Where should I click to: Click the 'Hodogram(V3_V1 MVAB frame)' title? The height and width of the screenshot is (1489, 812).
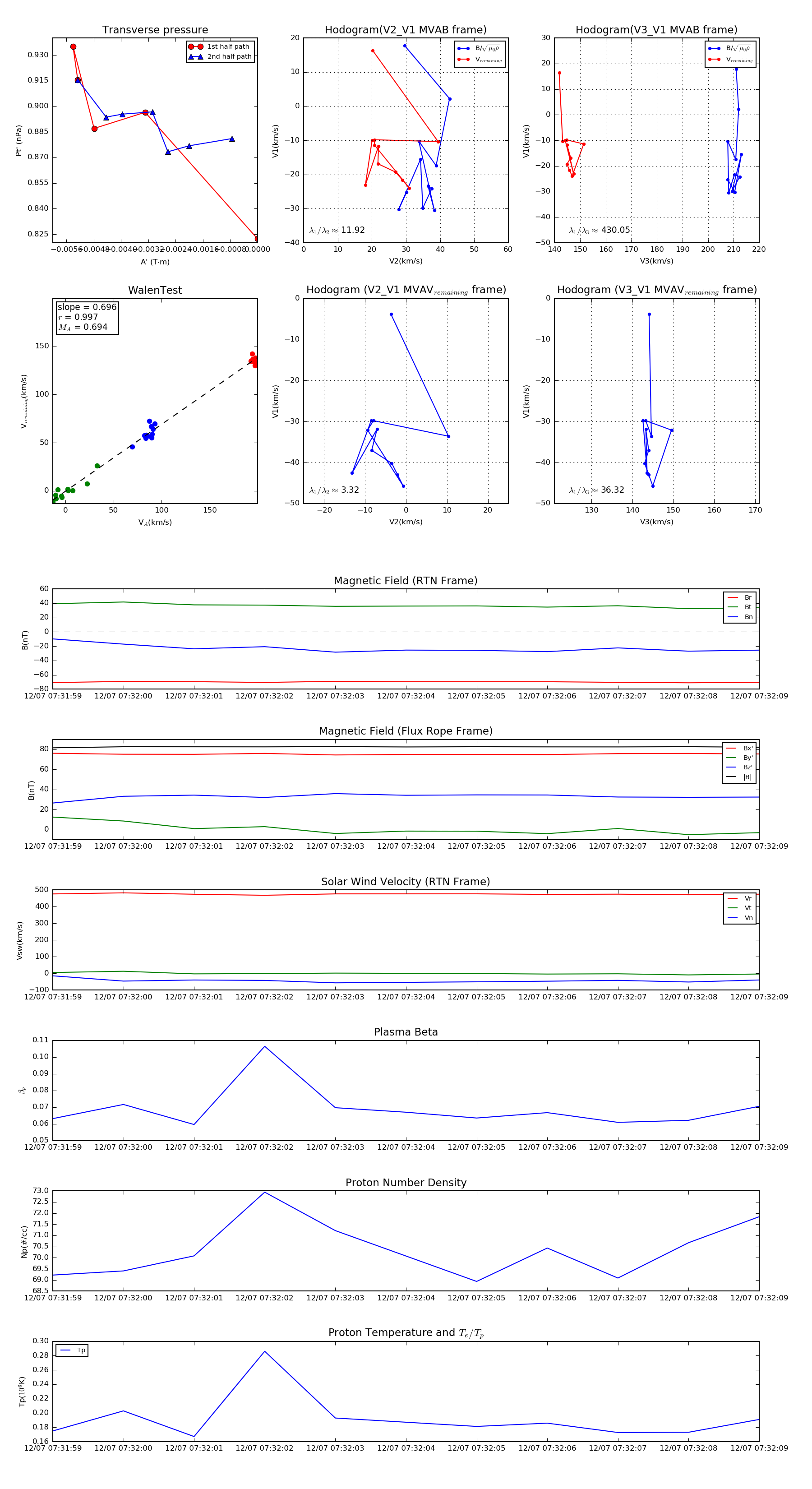pyautogui.click(x=656, y=30)
